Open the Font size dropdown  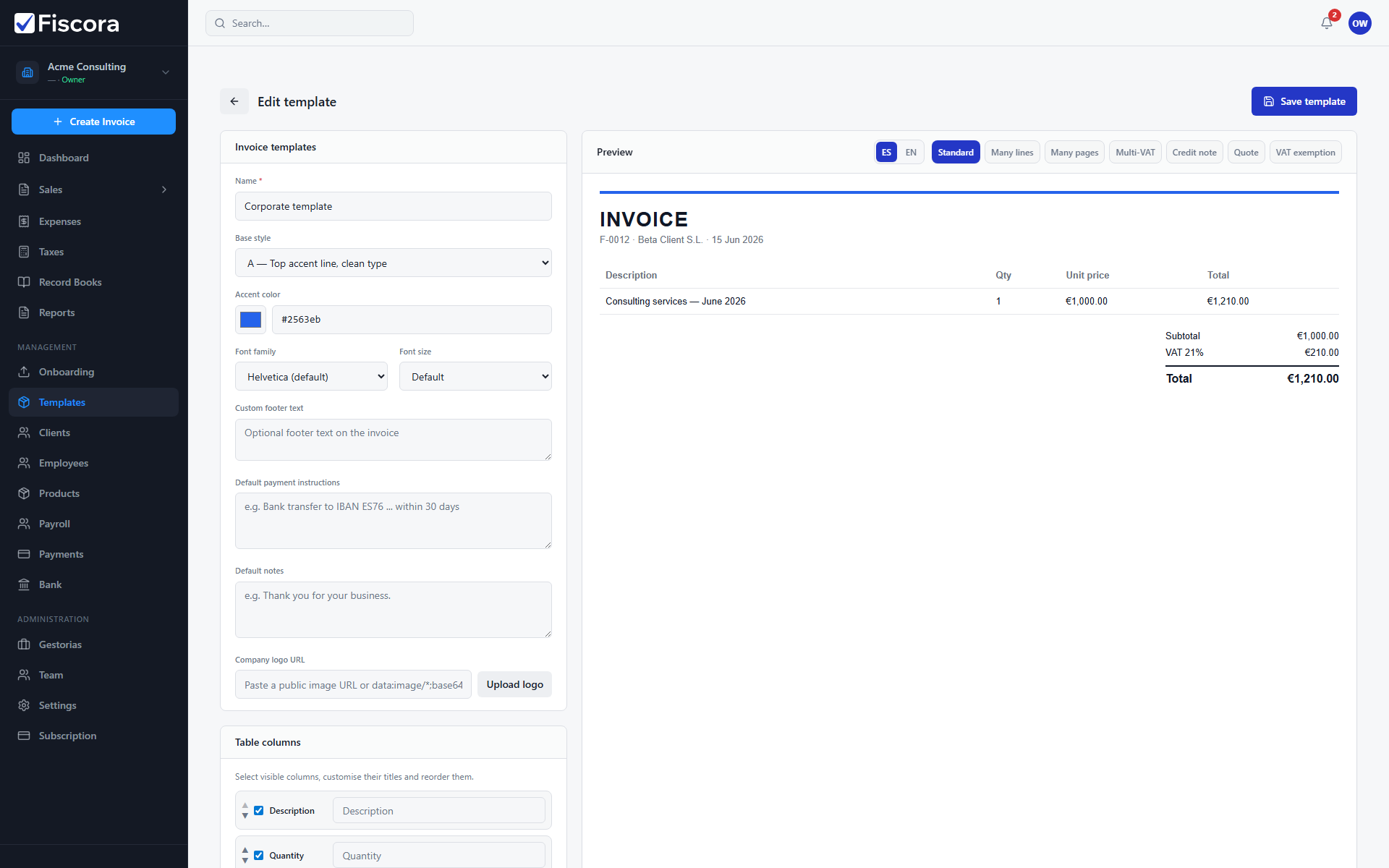(475, 377)
